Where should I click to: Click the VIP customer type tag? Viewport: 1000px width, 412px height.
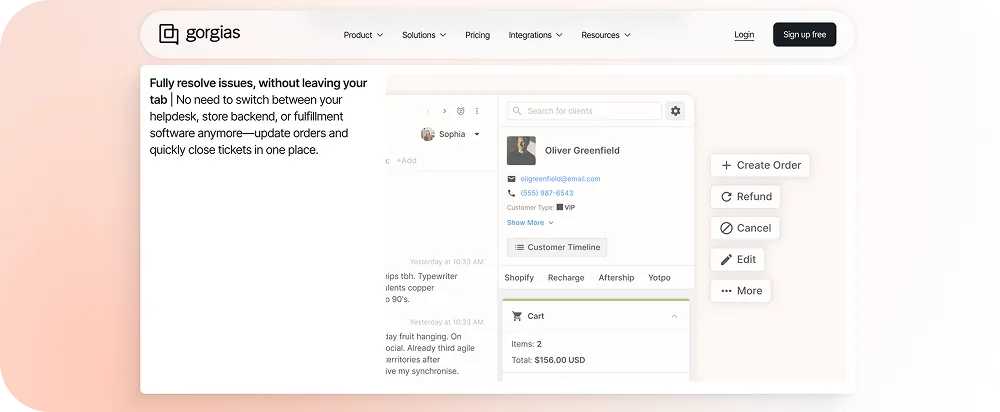pyautogui.click(x=566, y=207)
